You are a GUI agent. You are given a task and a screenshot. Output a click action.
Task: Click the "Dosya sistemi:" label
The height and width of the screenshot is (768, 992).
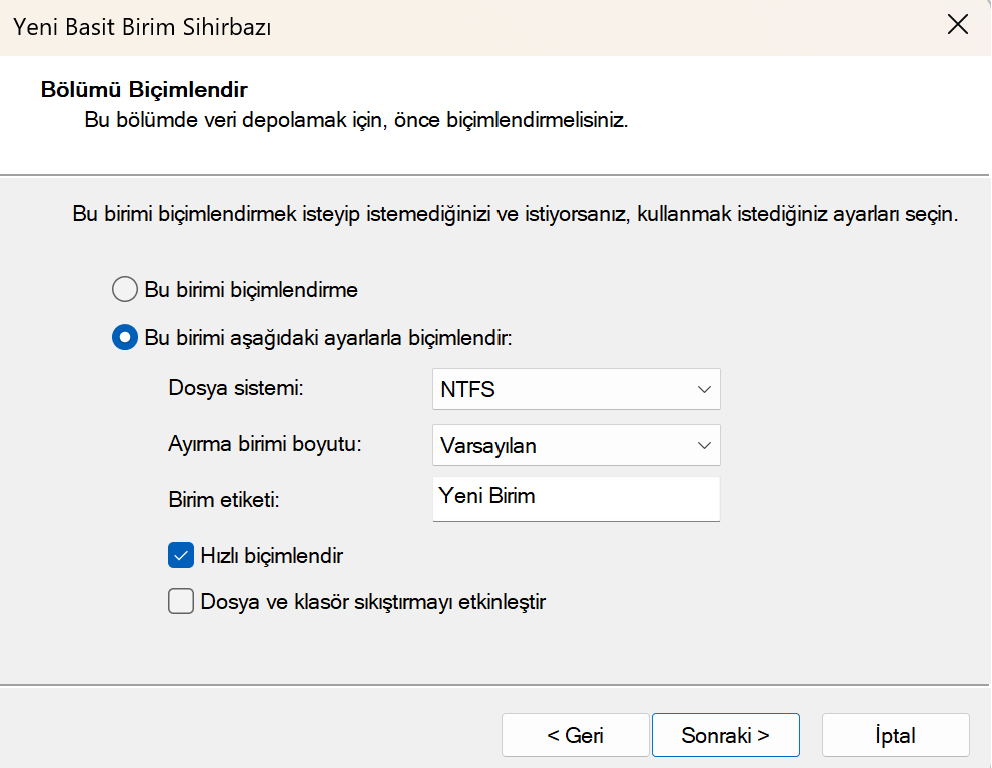235,388
